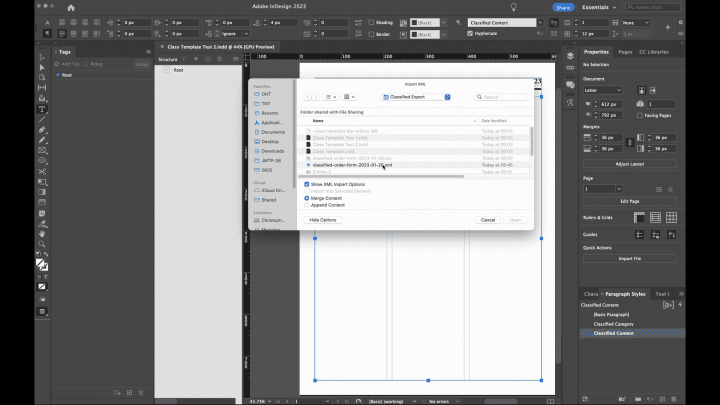Select the Add Tag radio button

(57, 64)
